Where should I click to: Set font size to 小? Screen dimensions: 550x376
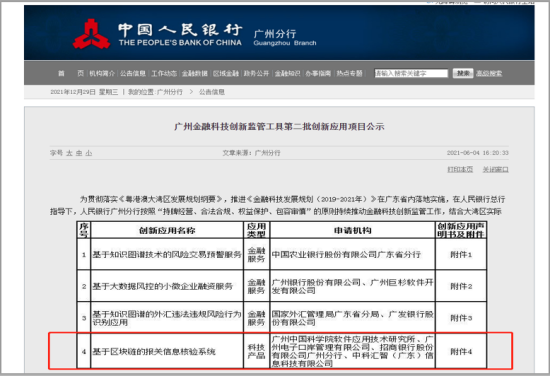(x=89, y=153)
